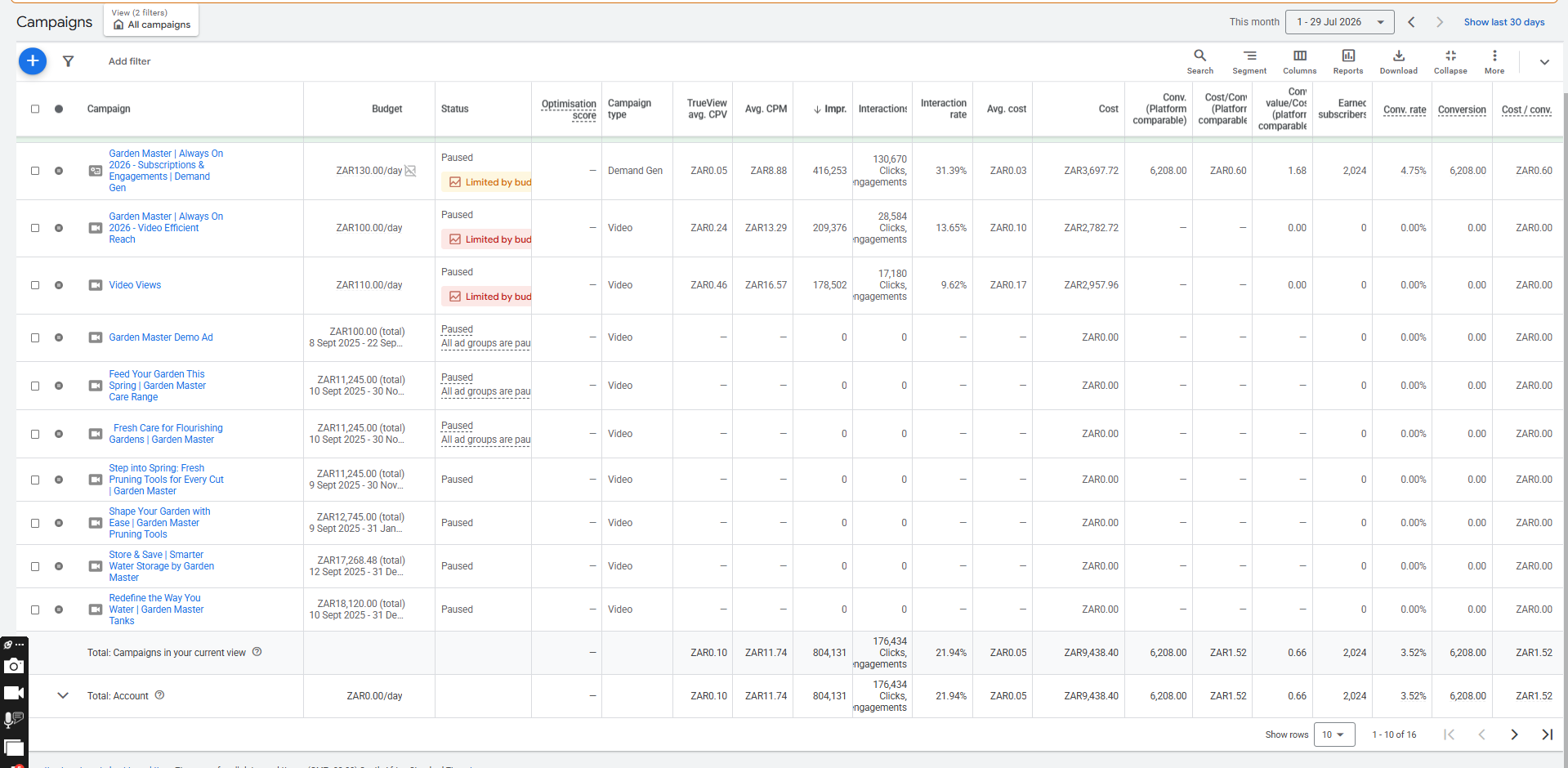Open Garden Master Demo Ad campaign link

[161, 337]
